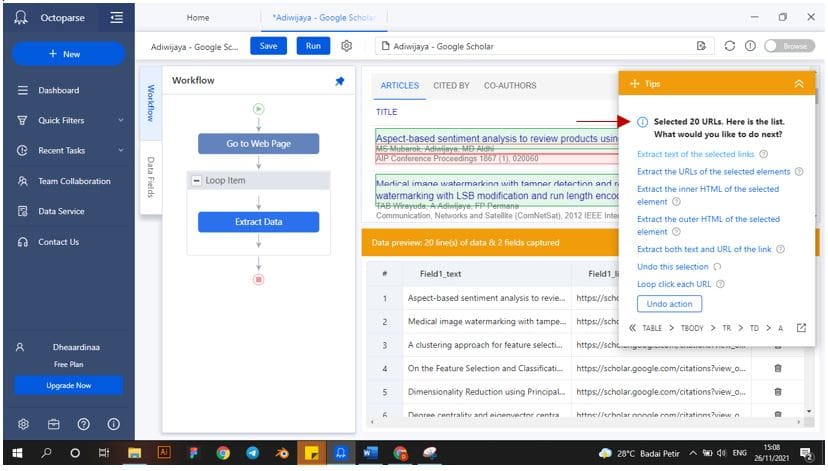This screenshot has height=471, width=828.
Task: Unpin the Workflow panel pin icon
Action: (x=339, y=82)
